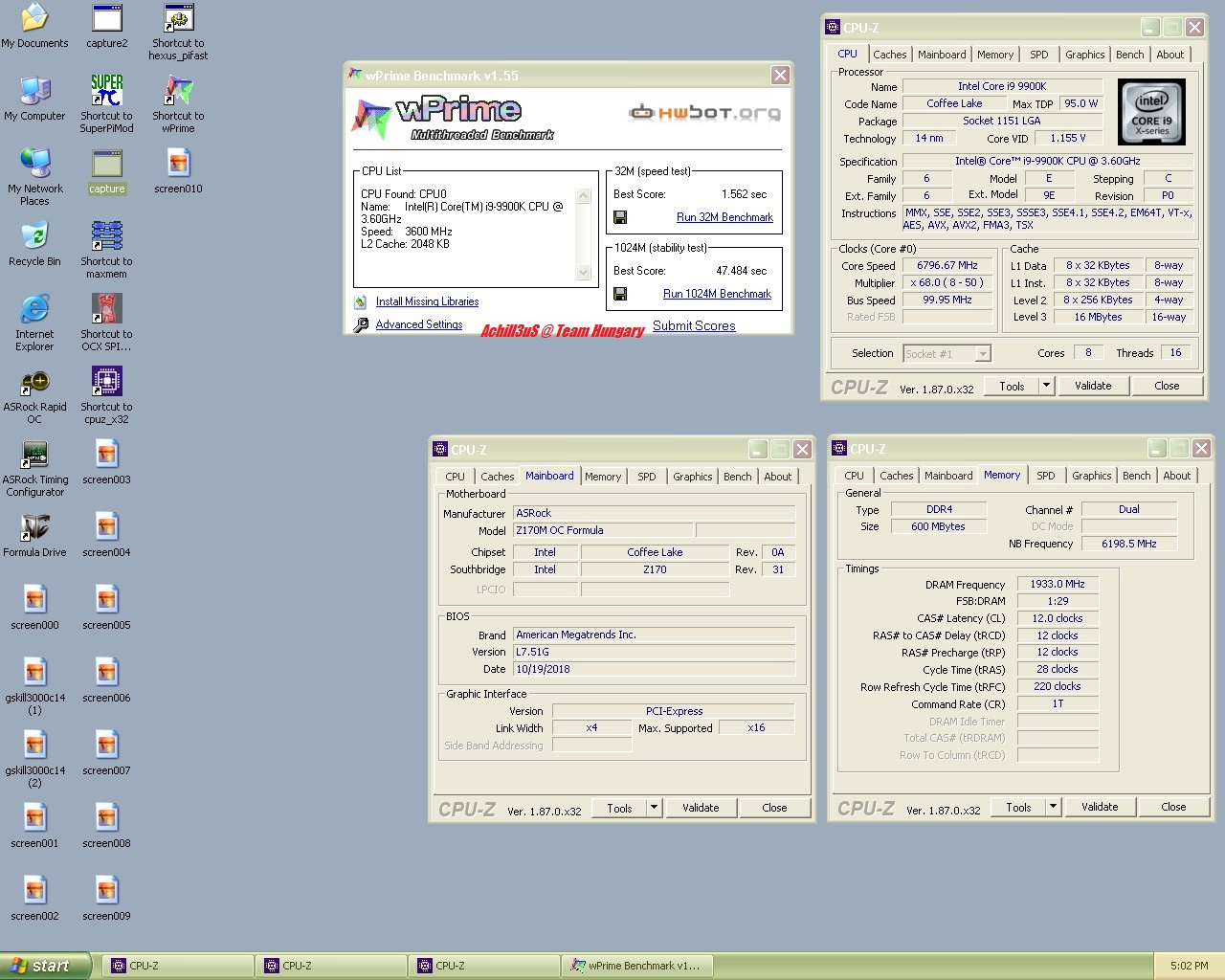The image size is (1225, 980).
Task: Open Mainboard tab in Memory CPU-Z window
Action: coord(947,476)
